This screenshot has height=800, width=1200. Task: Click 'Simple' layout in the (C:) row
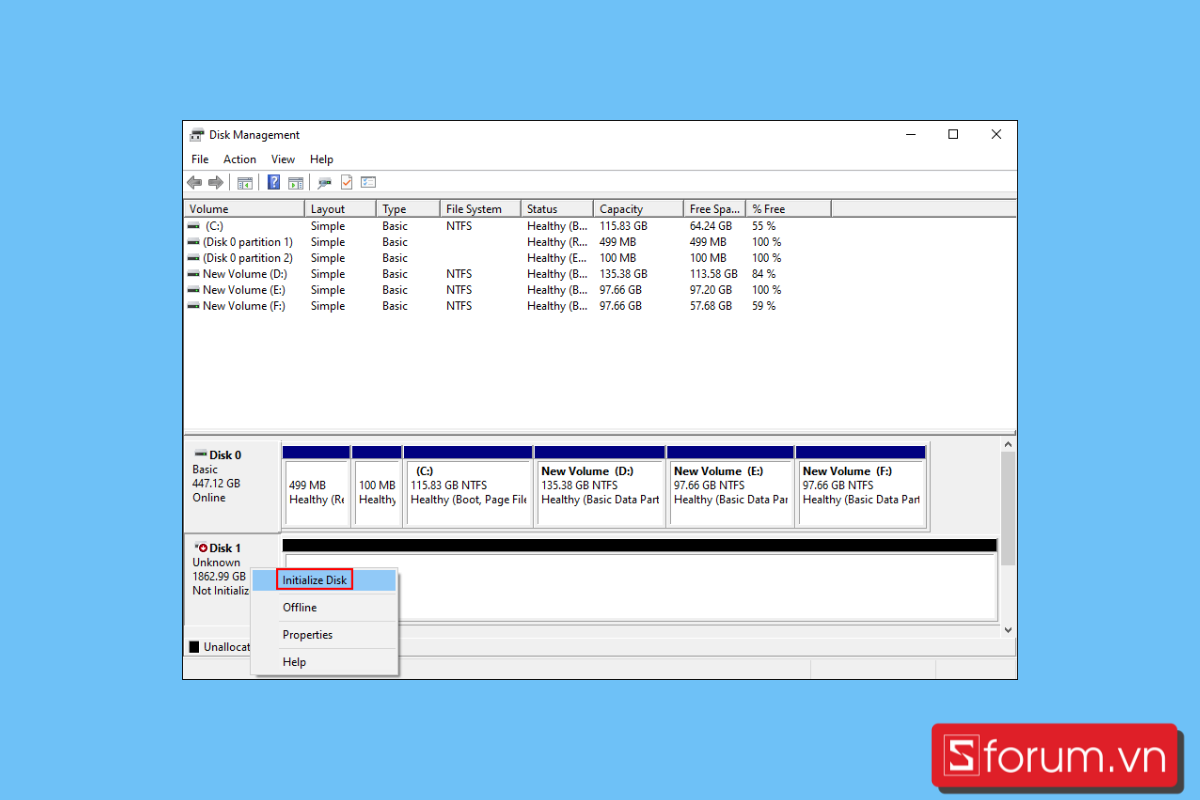point(327,226)
